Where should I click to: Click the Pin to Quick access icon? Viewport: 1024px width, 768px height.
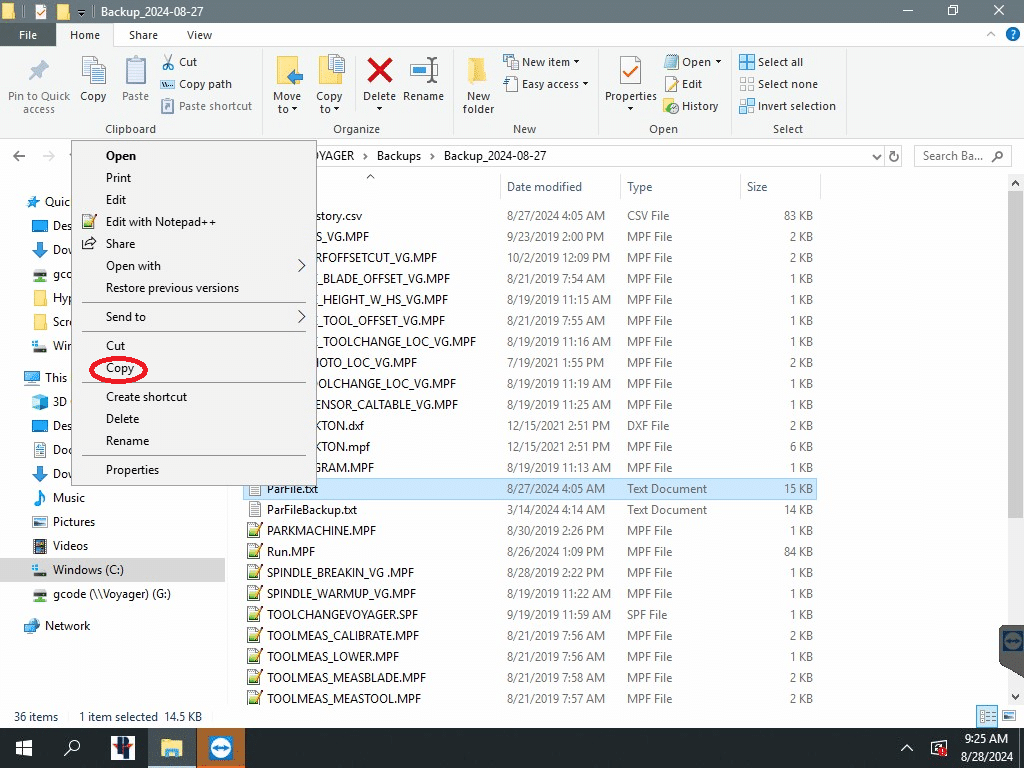39,84
